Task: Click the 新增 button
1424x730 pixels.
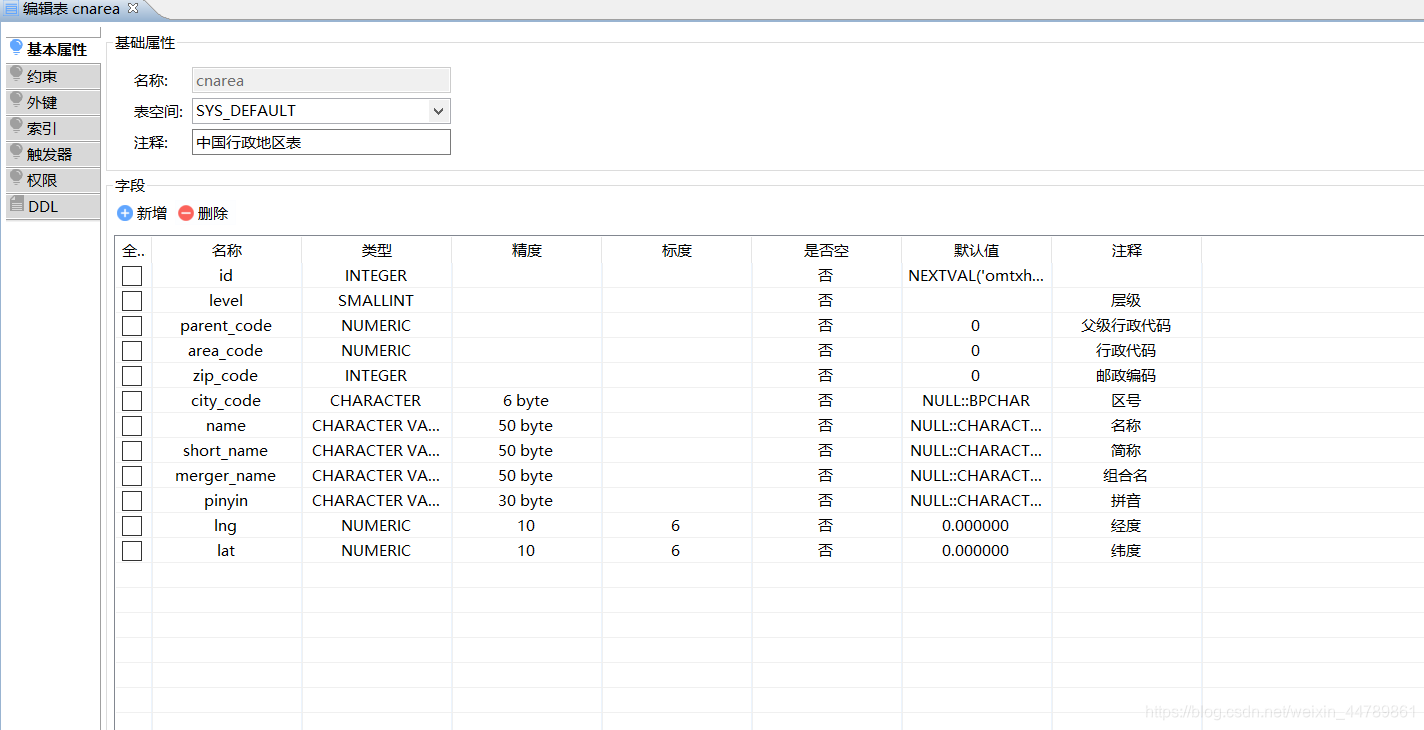Action: click(142, 213)
